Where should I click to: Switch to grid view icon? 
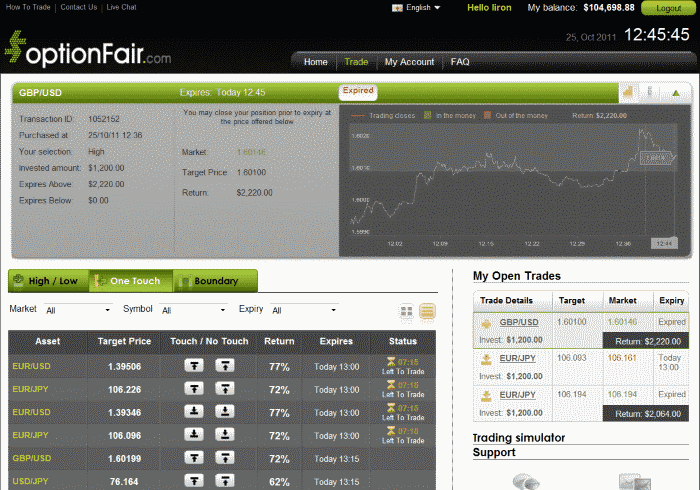click(x=407, y=312)
